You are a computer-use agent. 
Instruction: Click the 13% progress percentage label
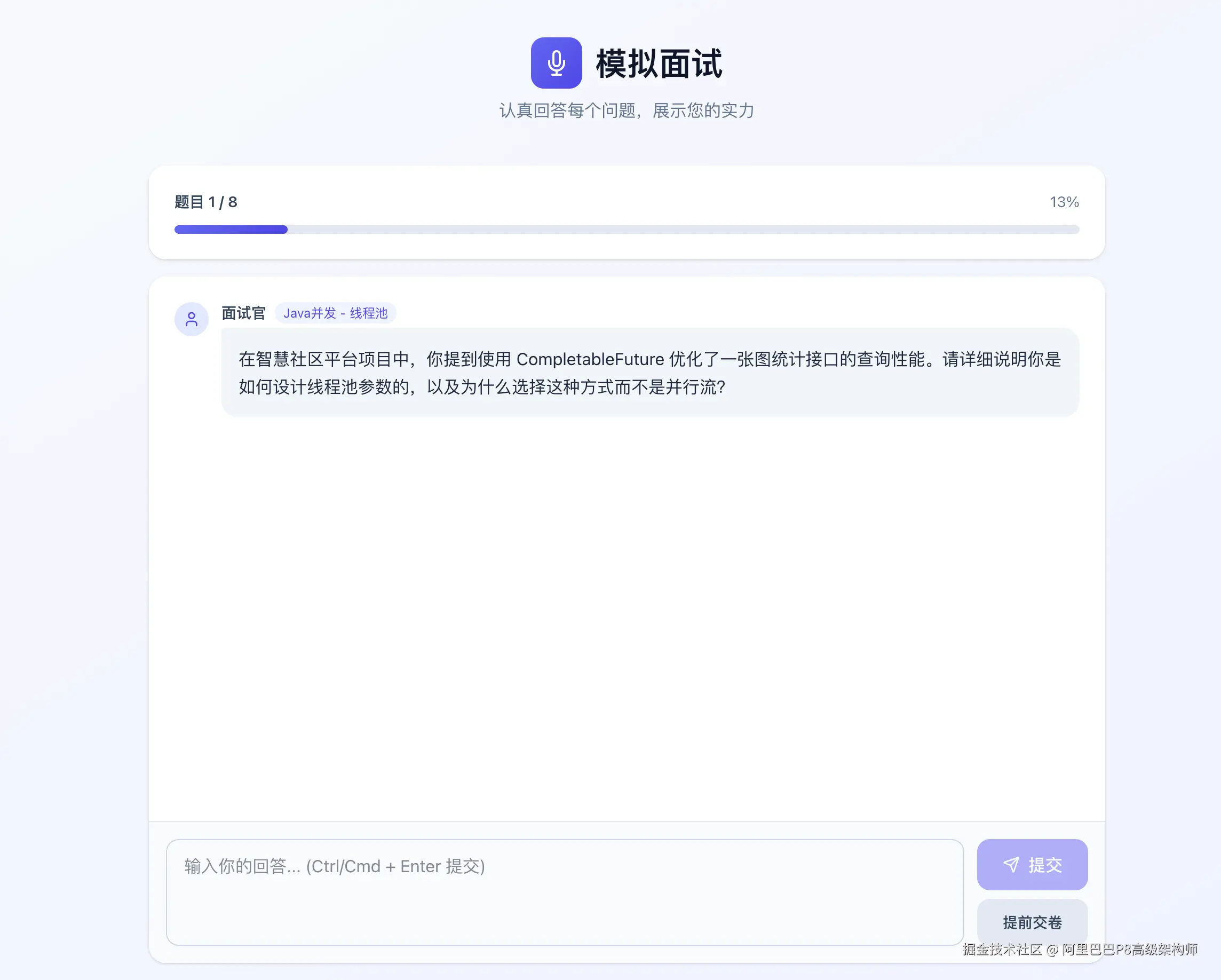[x=1064, y=202]
